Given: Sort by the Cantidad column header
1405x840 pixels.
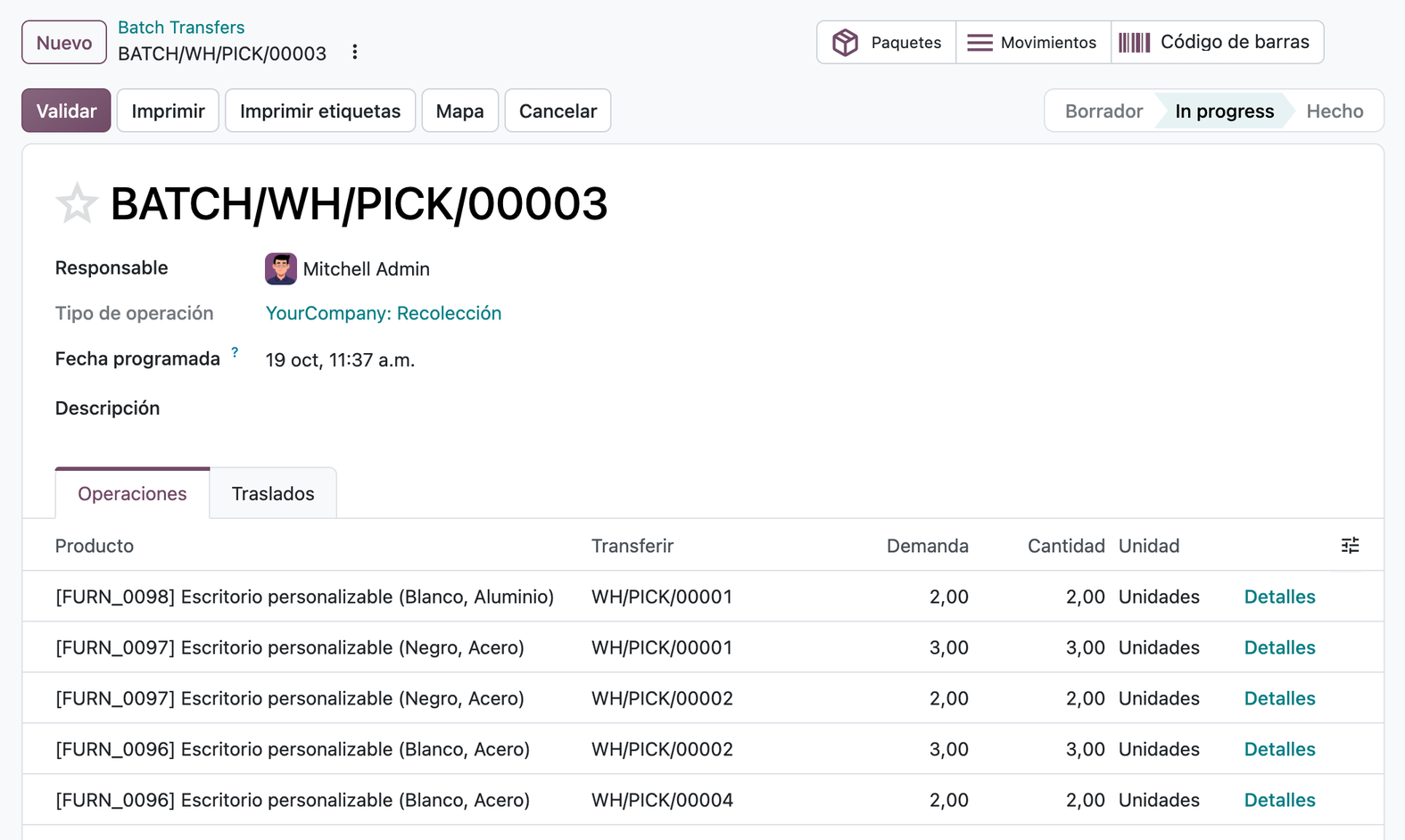Looking at the screenshot, I should click(1066, 546).
